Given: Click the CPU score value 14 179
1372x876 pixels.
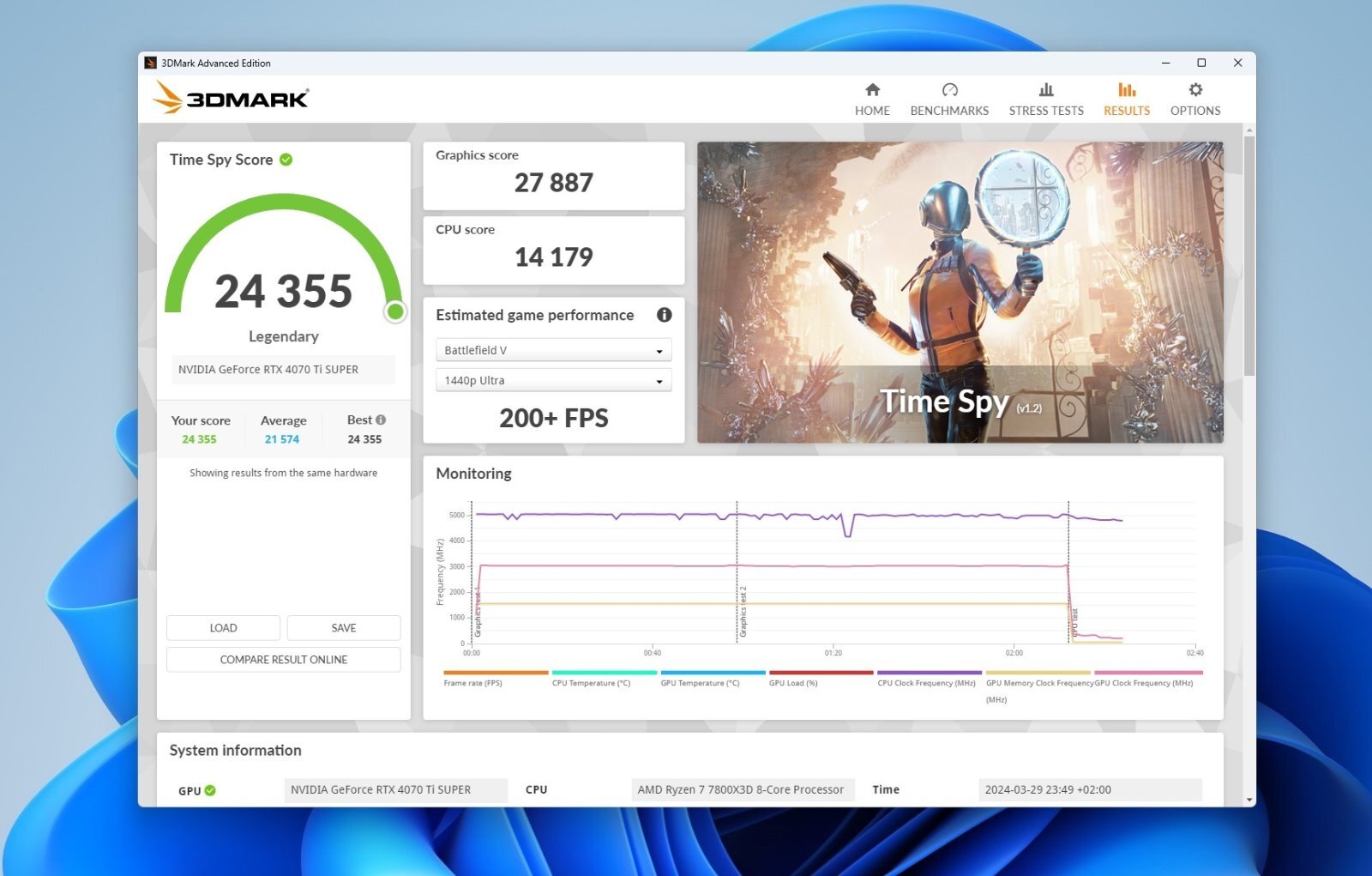Looking at the screenshot, I should (554, 257).
